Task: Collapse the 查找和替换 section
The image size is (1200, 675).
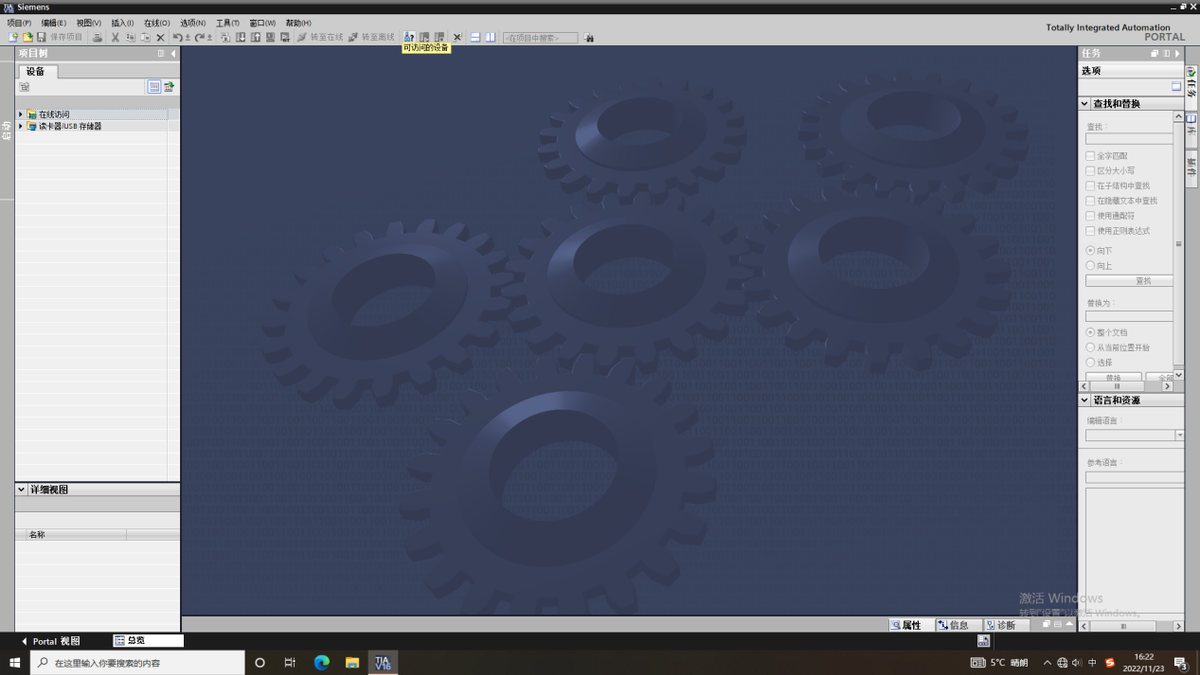Action: pos(1085,104)
